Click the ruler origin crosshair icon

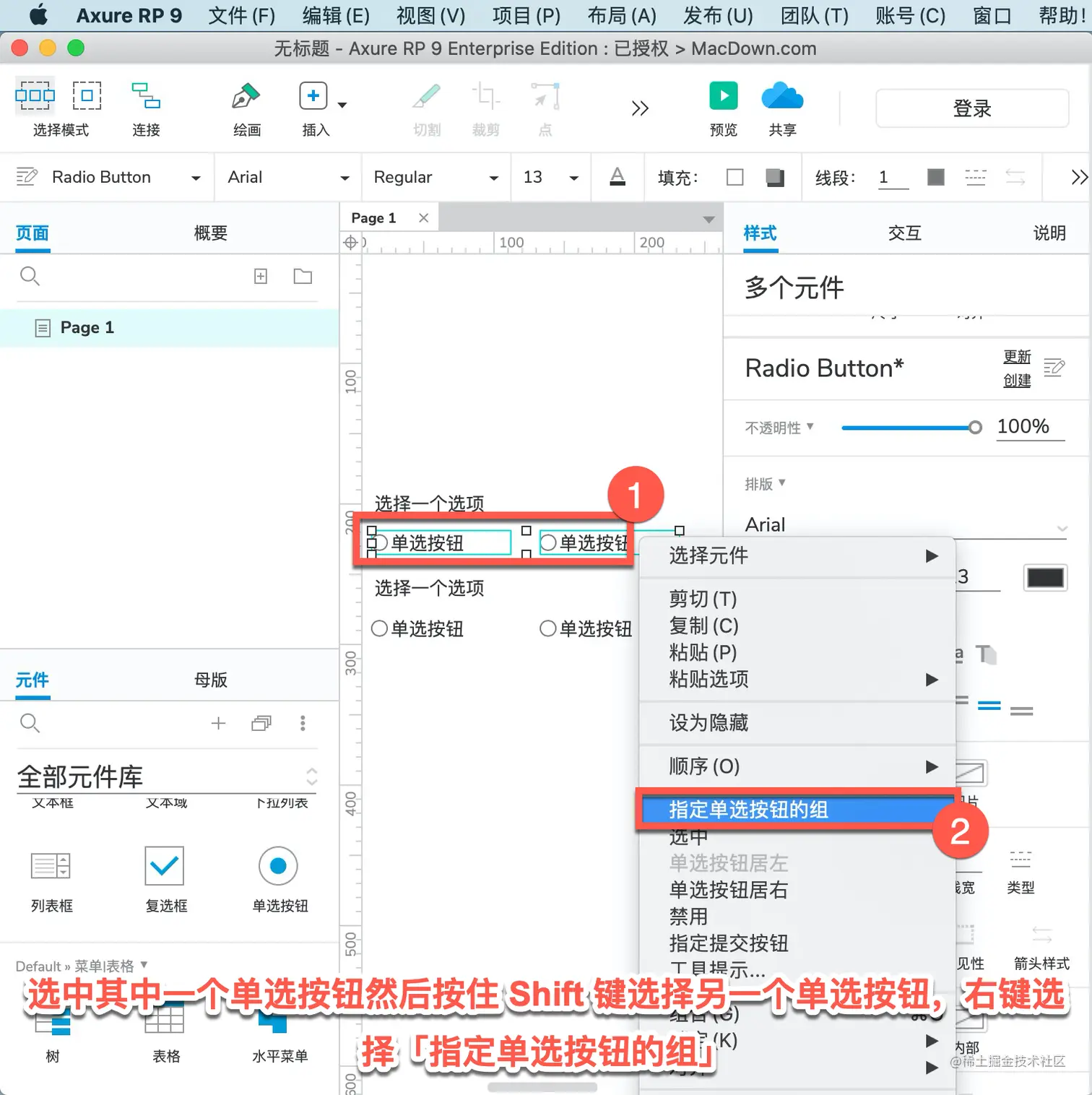tap(350, 243)
